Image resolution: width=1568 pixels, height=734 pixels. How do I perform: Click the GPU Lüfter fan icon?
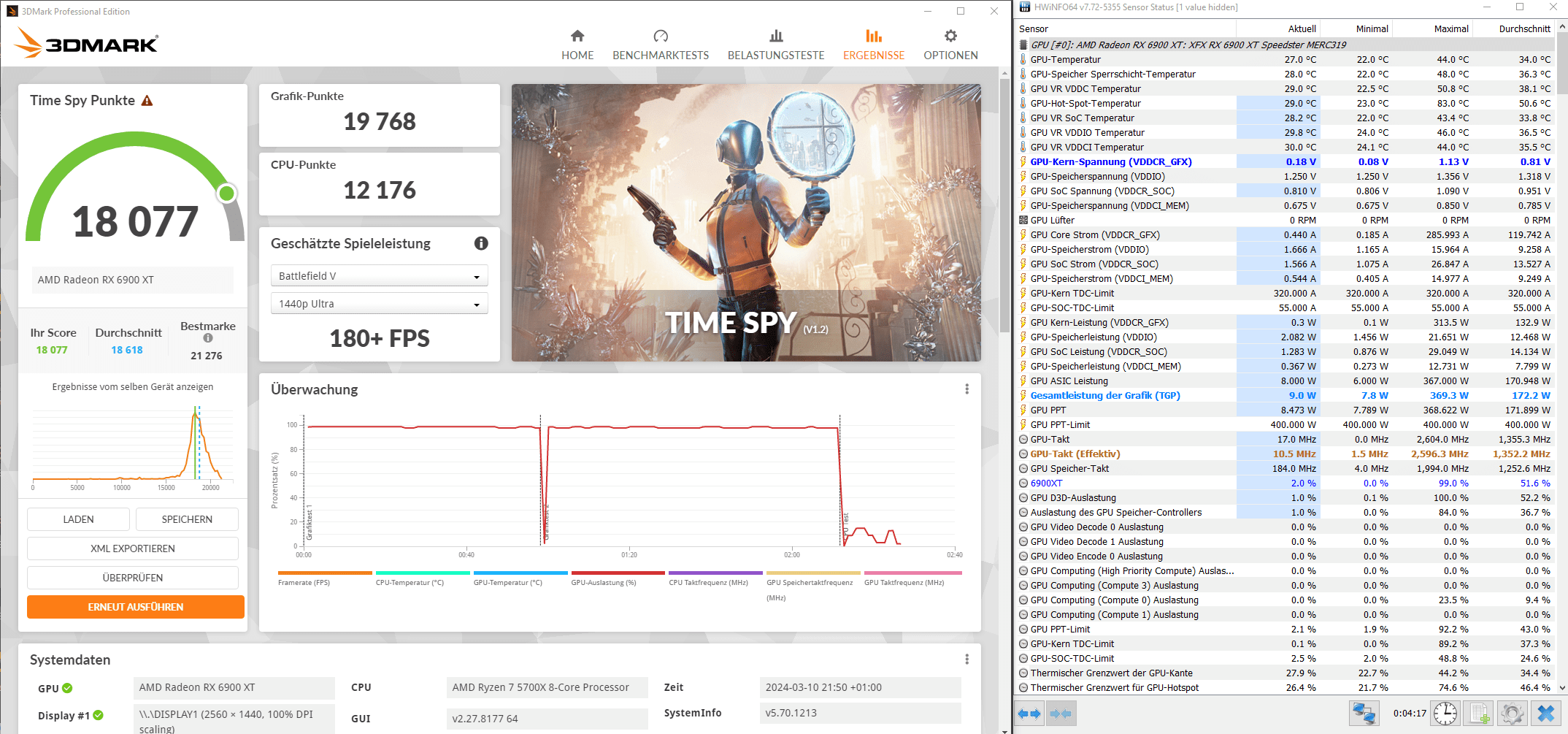point(1023,220)
